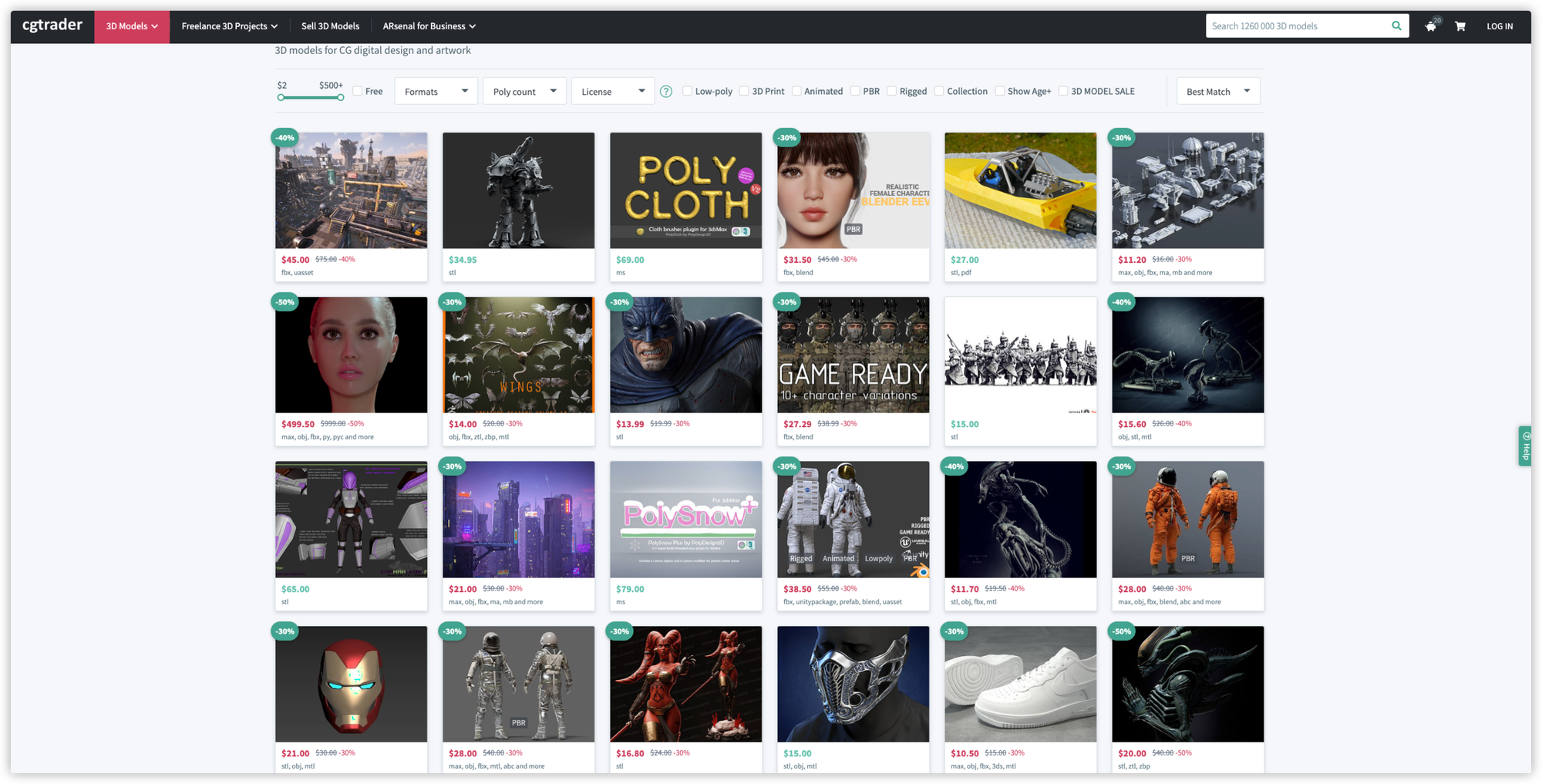The height and width of the screenshot is (784, 1542).
Task: Open the Help tab on the right edge
Action: [x=1524, y=446]
